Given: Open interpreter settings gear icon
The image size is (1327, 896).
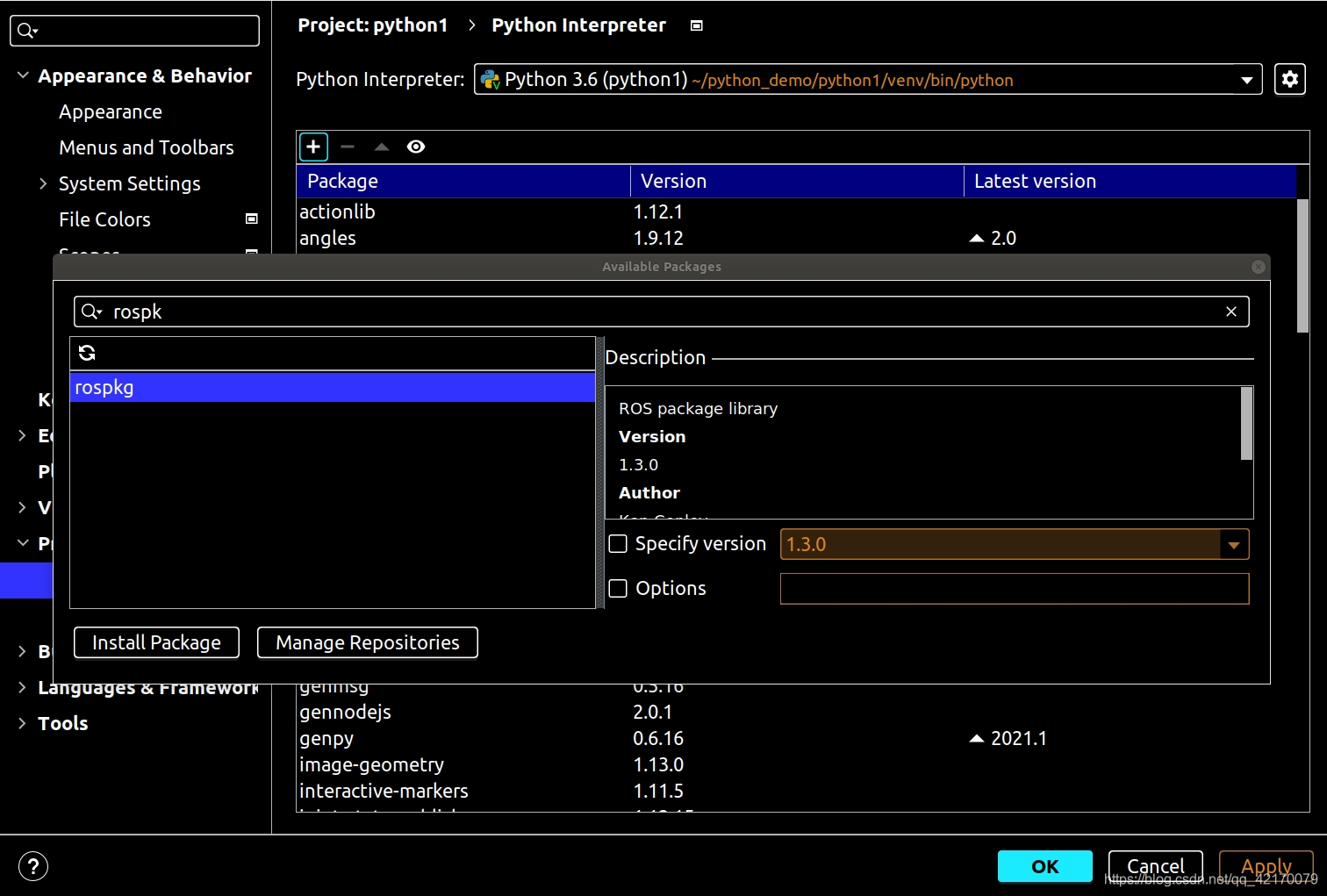Looking at the screenshot, I should (1289, 79).
